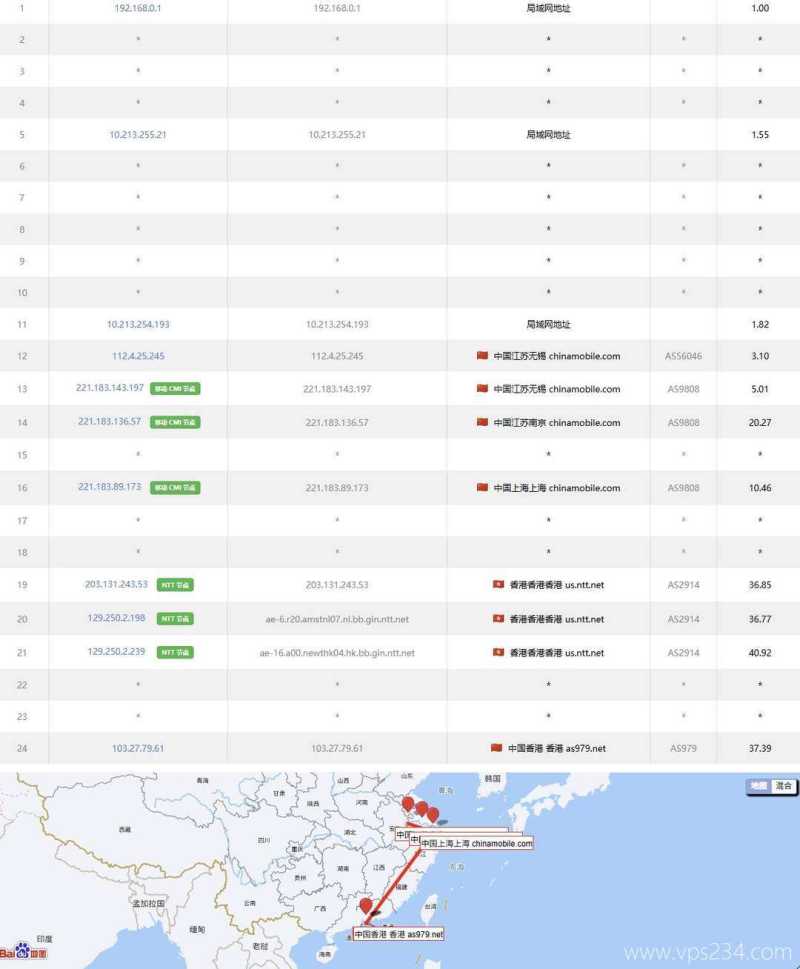800x969 pixels.
Task: Open IP link 112.4.25.245 in hop 12
Action: pyautogui.click(x=138, y=356)
